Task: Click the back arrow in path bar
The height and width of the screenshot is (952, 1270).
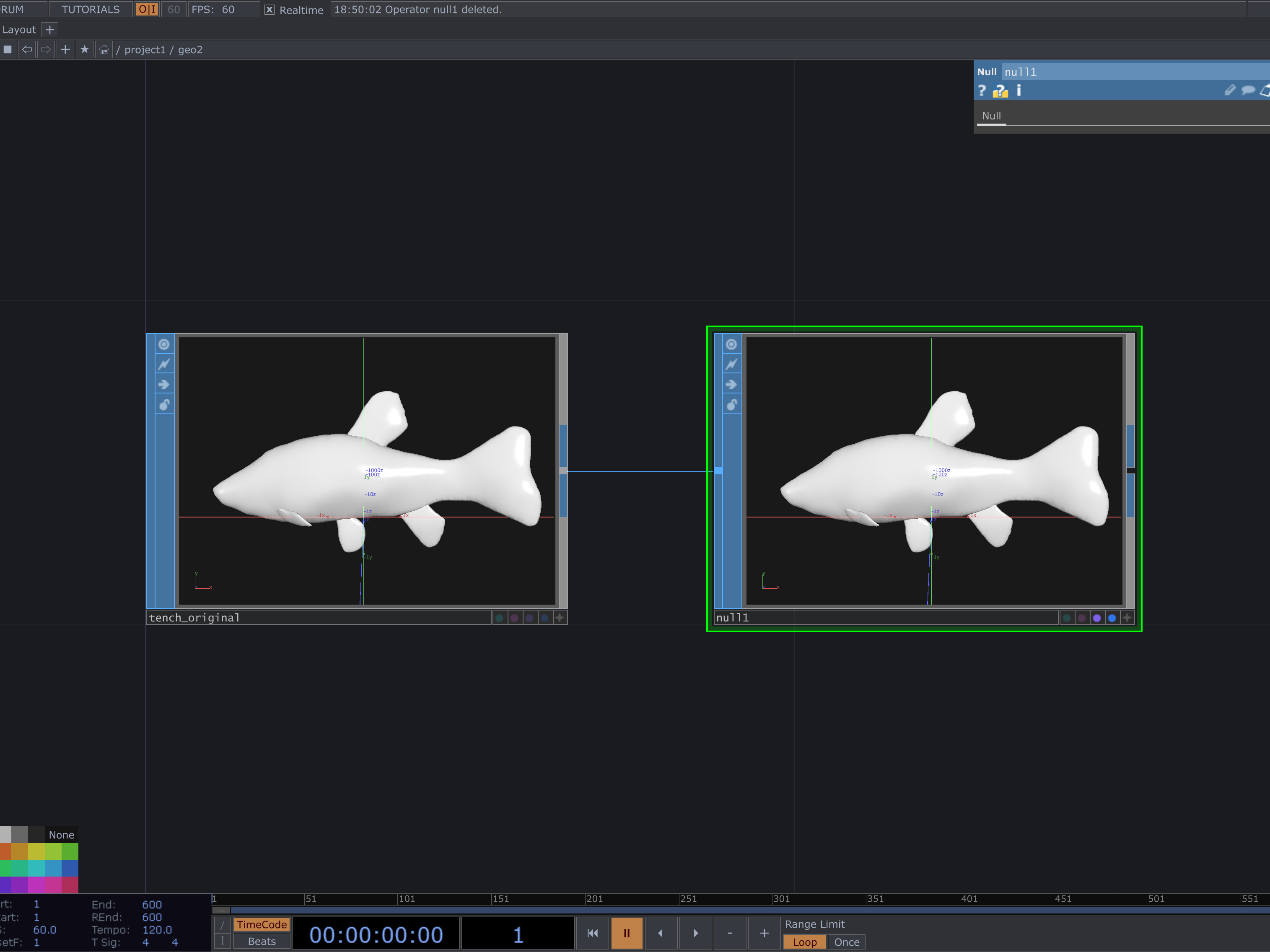Action: 27,49
